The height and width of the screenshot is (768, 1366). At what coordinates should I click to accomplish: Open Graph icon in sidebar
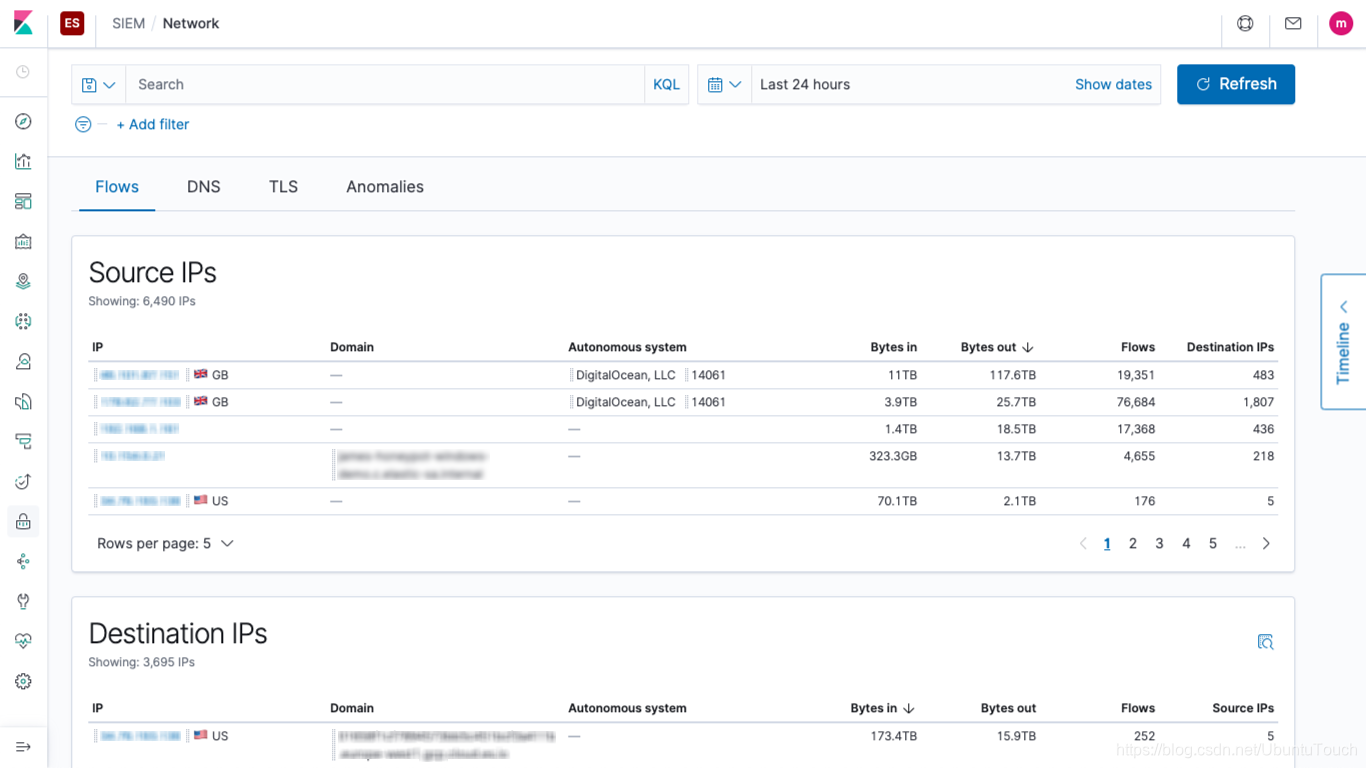23,561
